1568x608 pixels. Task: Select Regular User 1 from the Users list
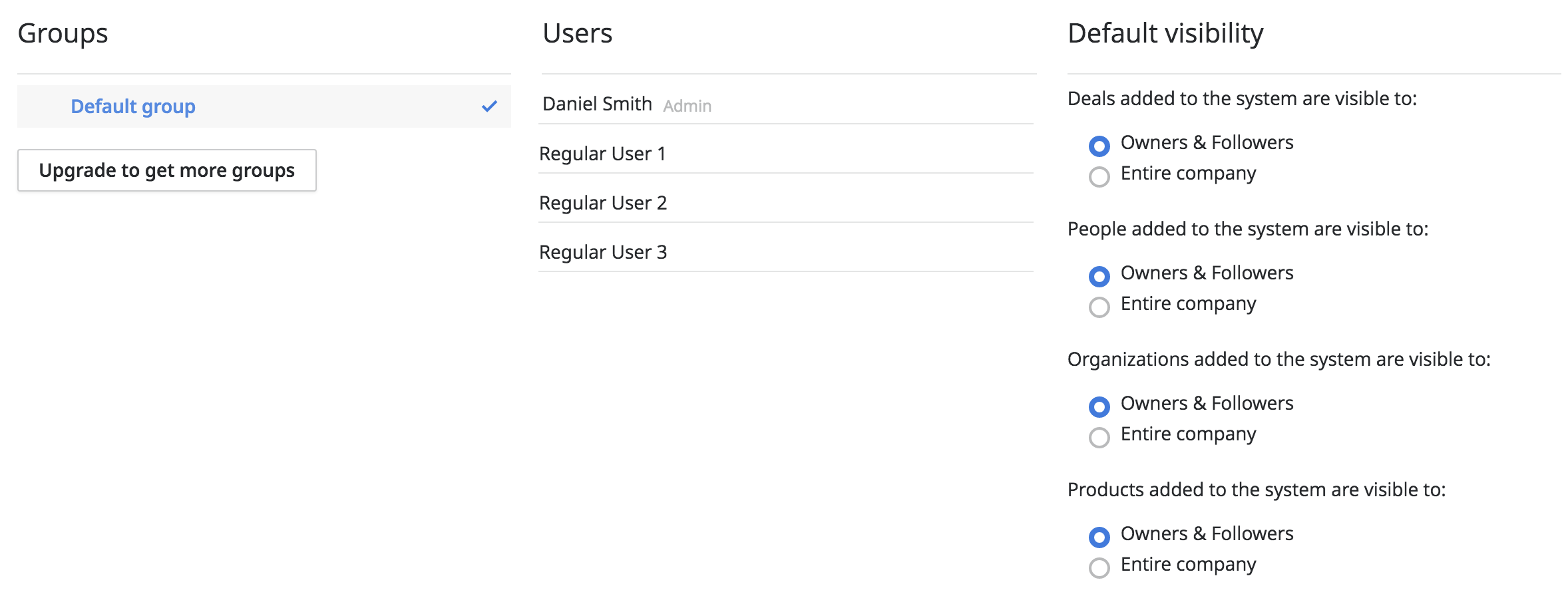pos(603,153)
